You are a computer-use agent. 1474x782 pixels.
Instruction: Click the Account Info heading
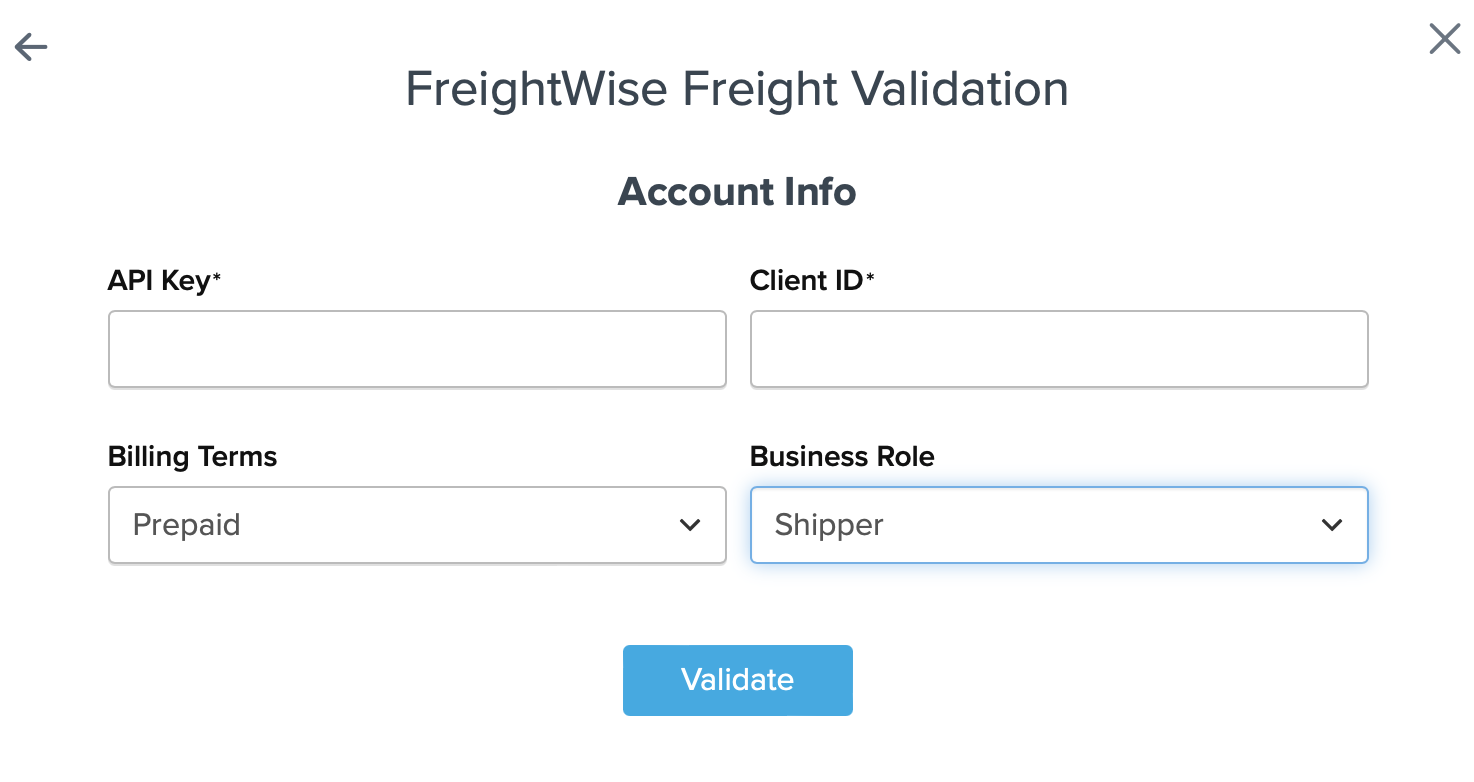[x=737, y=191]
